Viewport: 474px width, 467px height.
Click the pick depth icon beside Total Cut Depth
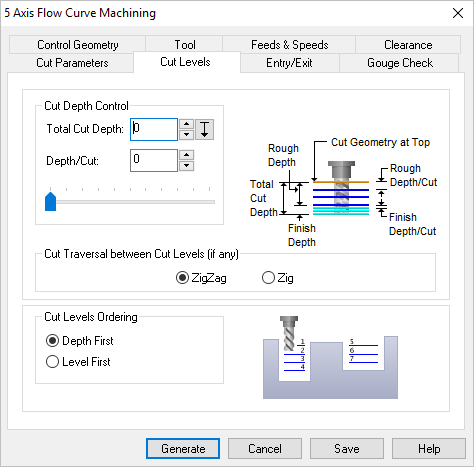point(204,129)
